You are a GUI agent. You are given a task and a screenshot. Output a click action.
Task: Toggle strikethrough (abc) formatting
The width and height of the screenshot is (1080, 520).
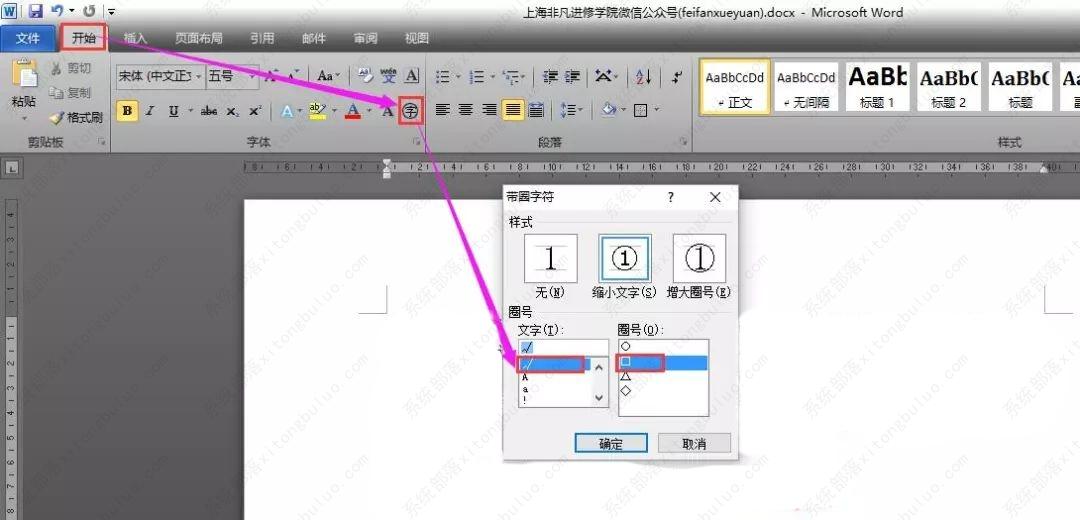[209, 111]
